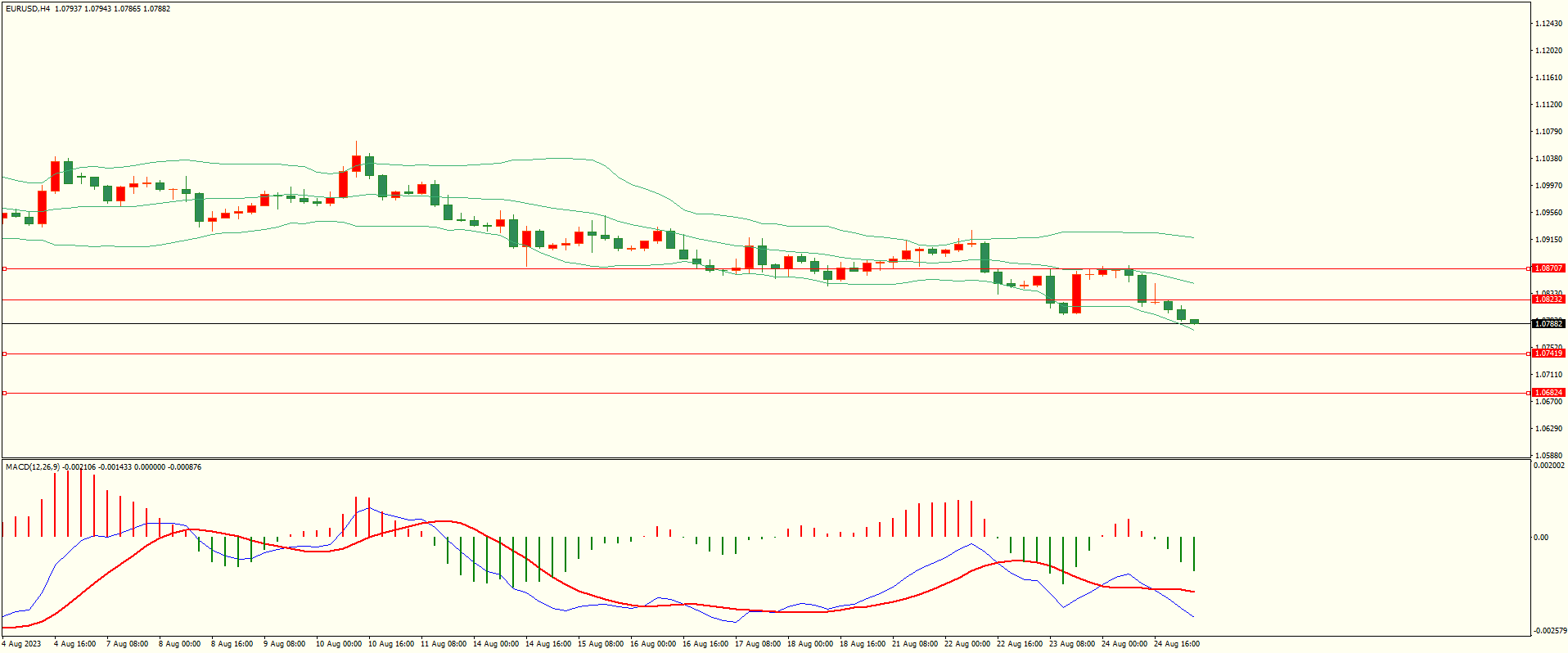Select the 1.07419 red price tag

(1548, 354)
